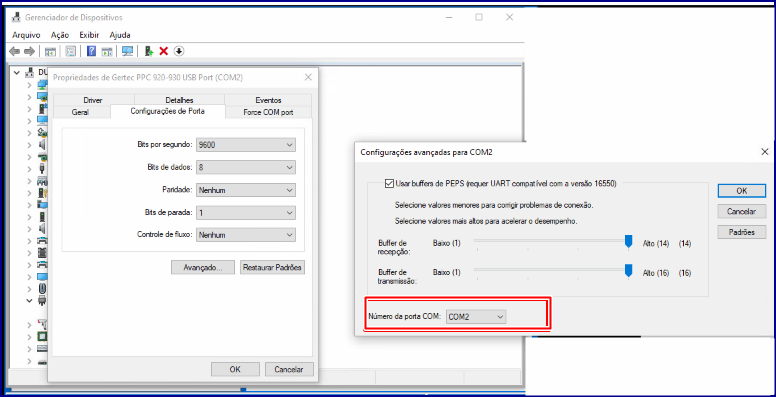Switch to the Driver tab
The height and width of the screenshot is (397, 776).
coord(93,99)
